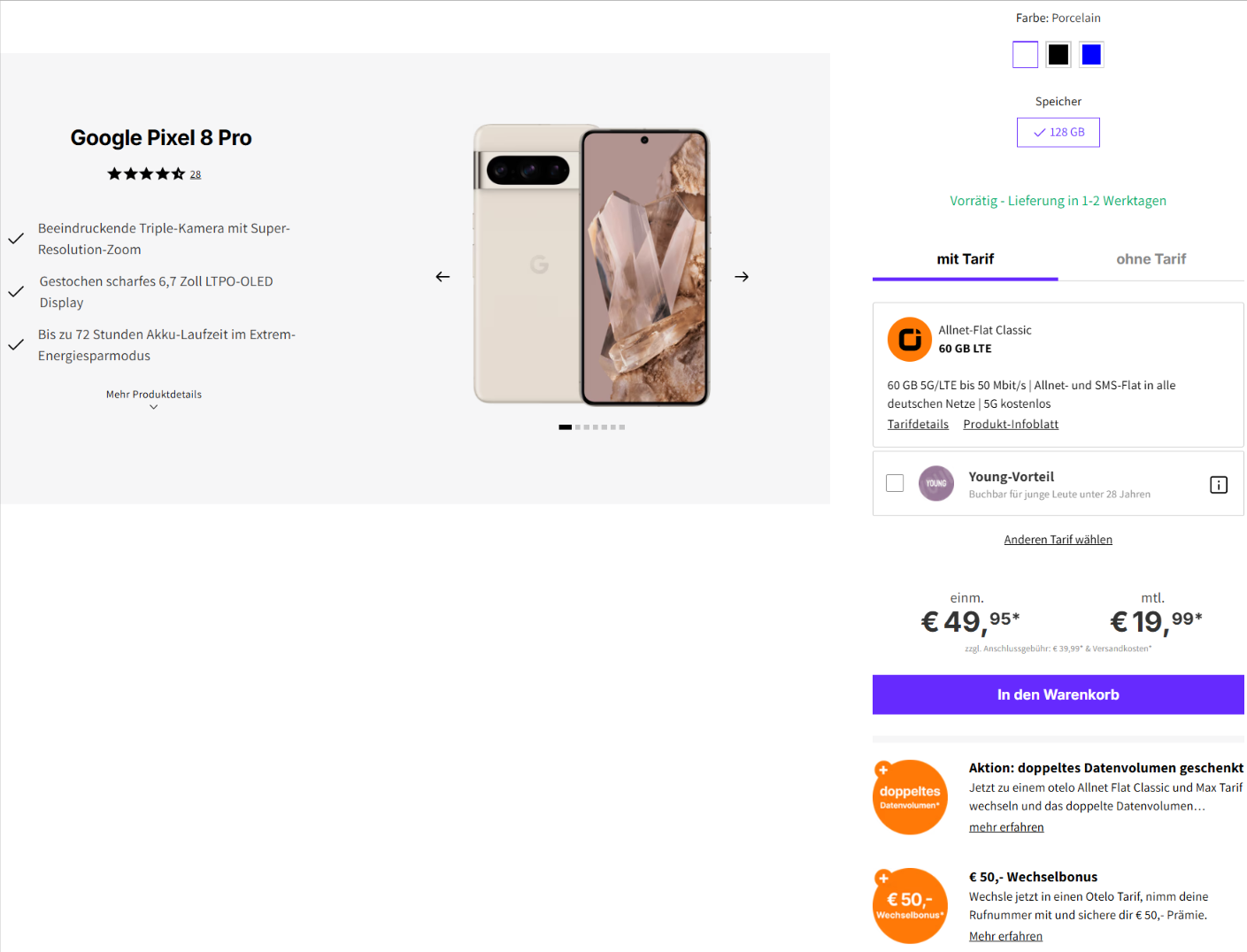Choose the black color swatch

tap(1058, 55)
